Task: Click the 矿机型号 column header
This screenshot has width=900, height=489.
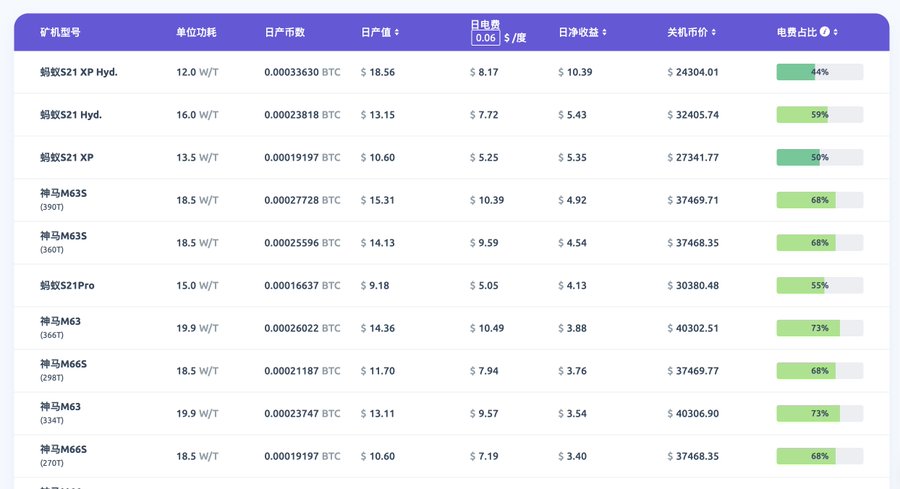Action: [x=60, y=32]
